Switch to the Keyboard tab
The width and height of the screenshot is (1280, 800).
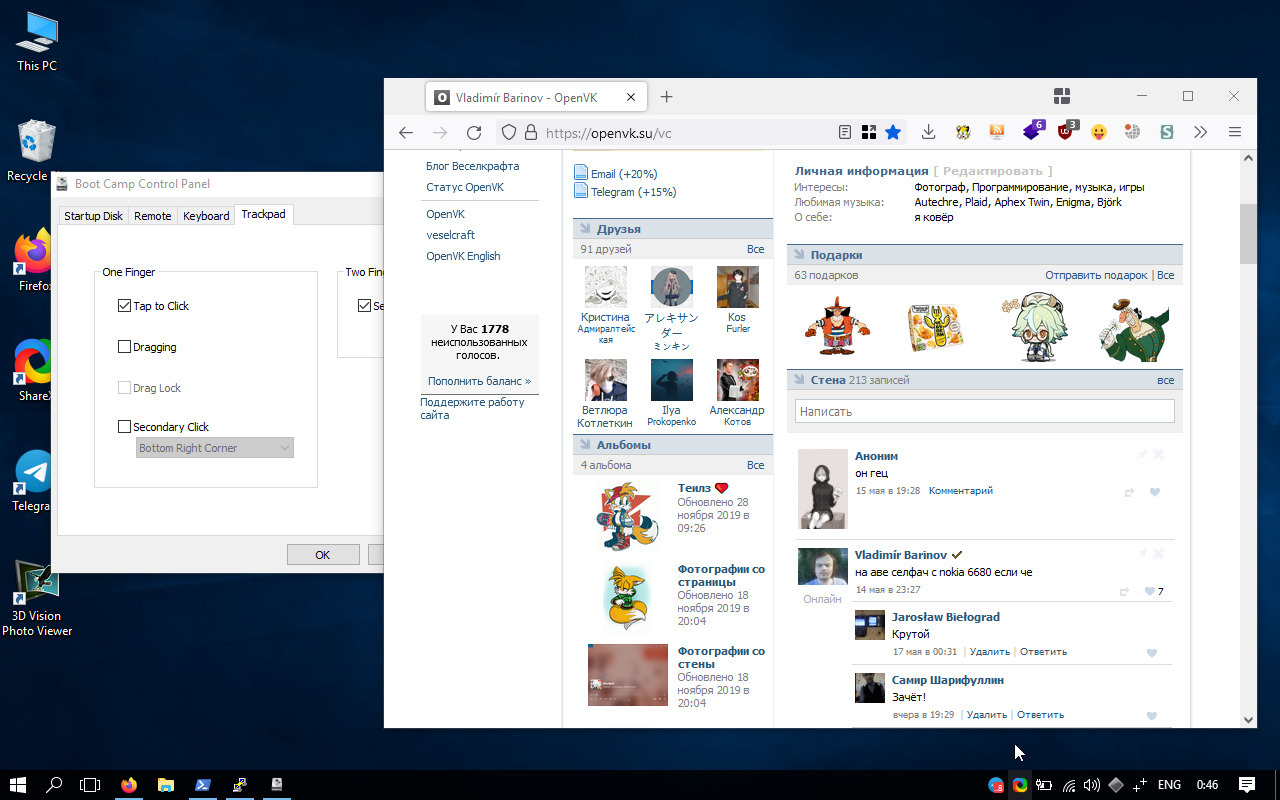[206, 216]
